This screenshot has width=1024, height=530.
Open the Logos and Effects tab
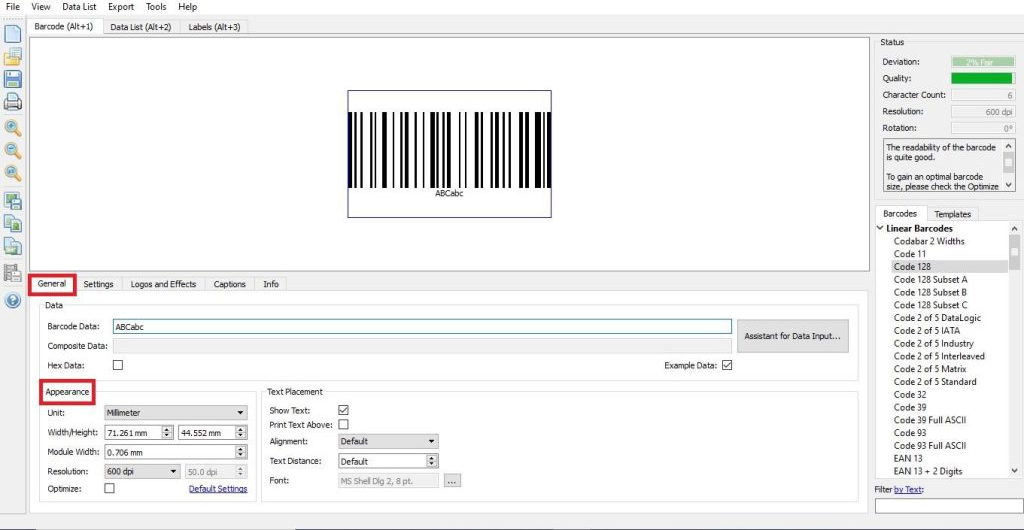pyautogui.click(x=163, y=284)
